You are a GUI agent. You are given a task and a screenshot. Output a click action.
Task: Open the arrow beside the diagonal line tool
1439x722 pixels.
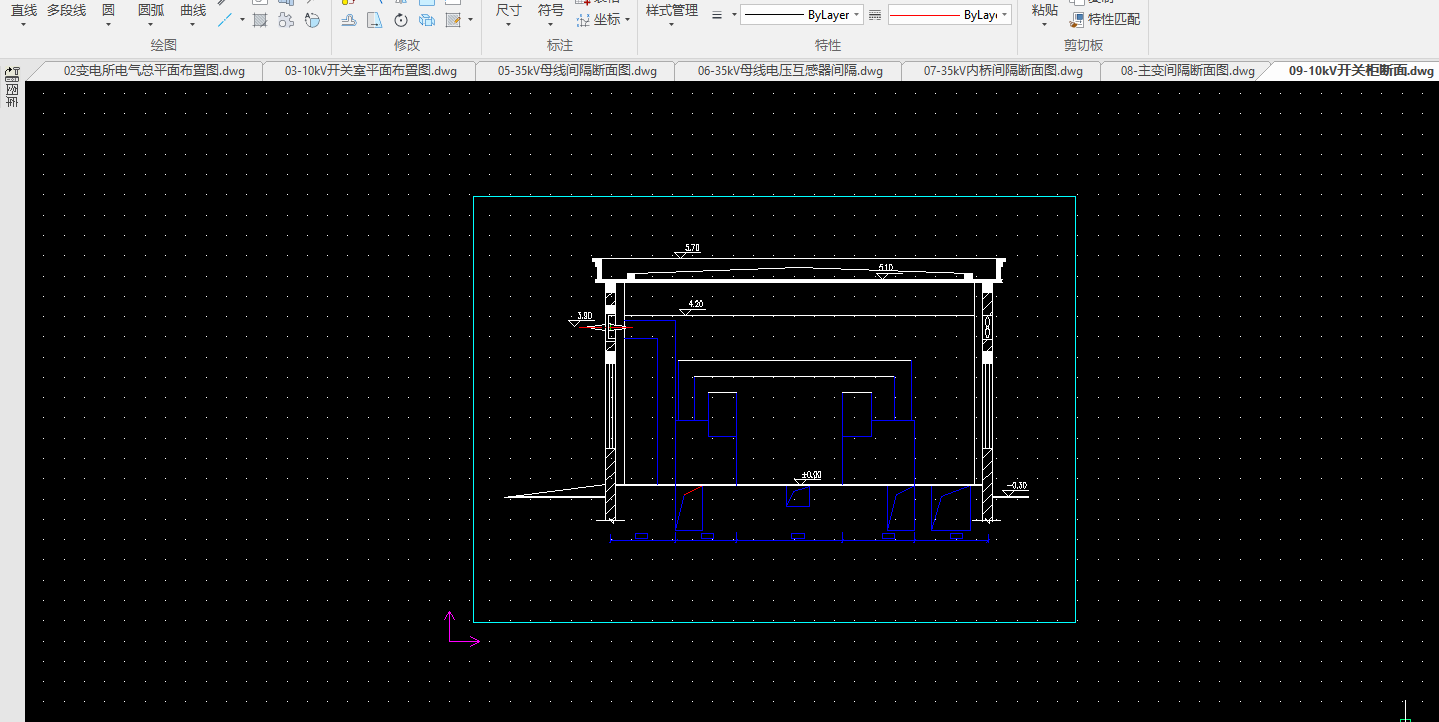coord(242,19)
